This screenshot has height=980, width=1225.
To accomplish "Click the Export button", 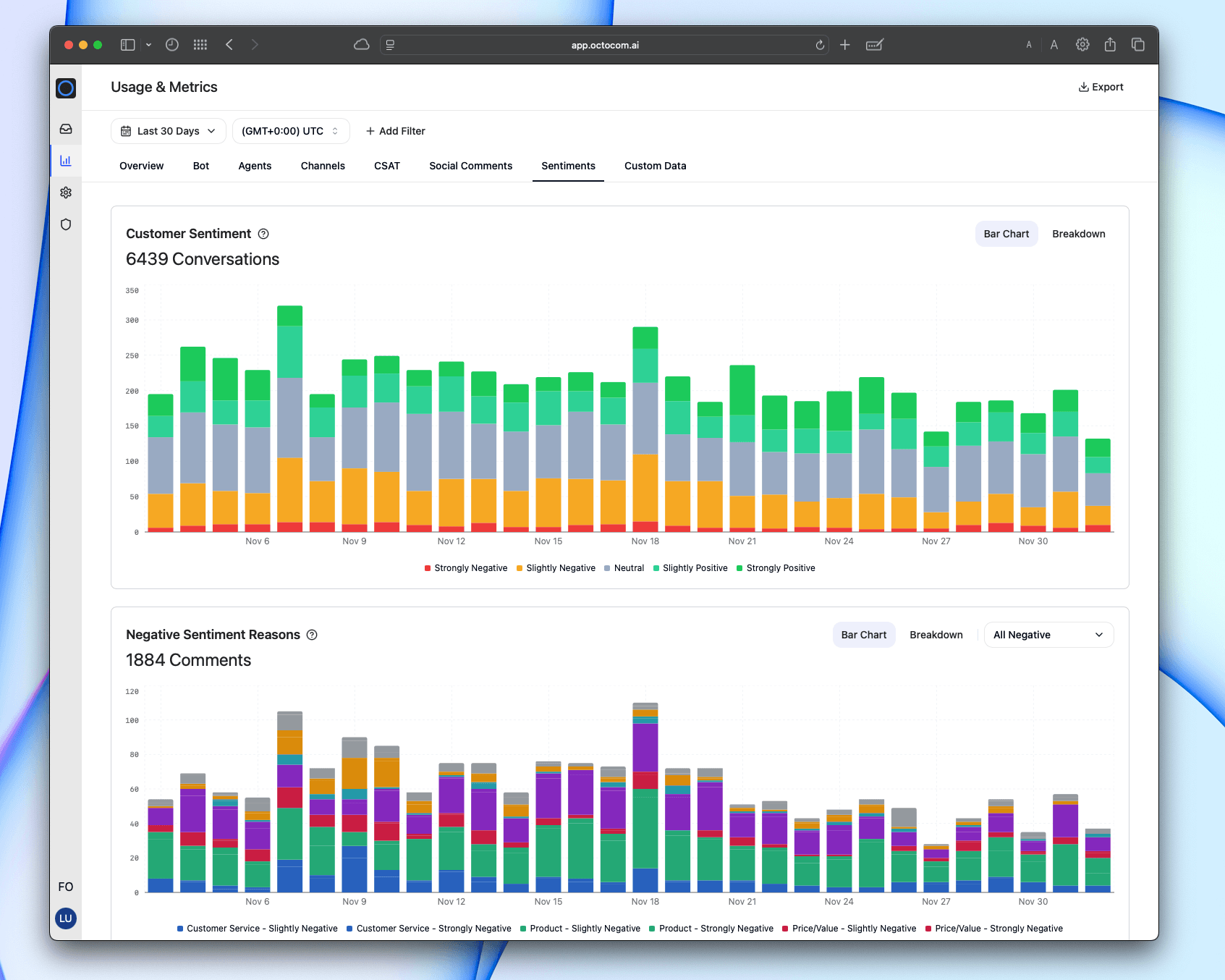I will pos(1101,87).
